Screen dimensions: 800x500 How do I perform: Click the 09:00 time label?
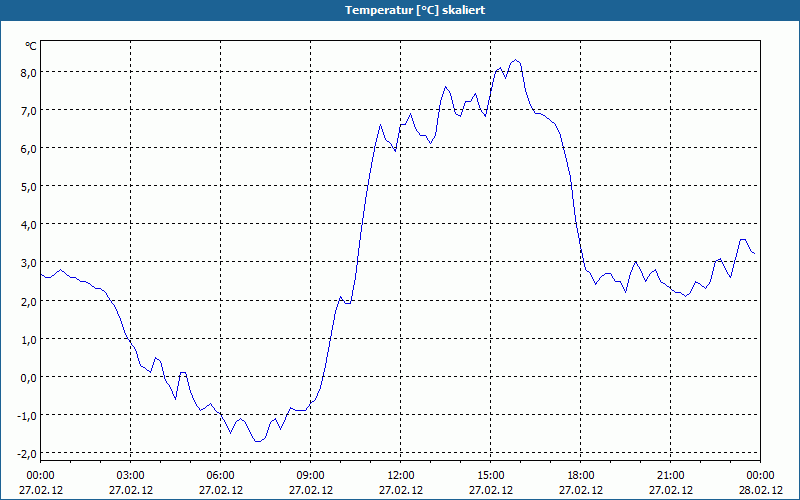311,476
